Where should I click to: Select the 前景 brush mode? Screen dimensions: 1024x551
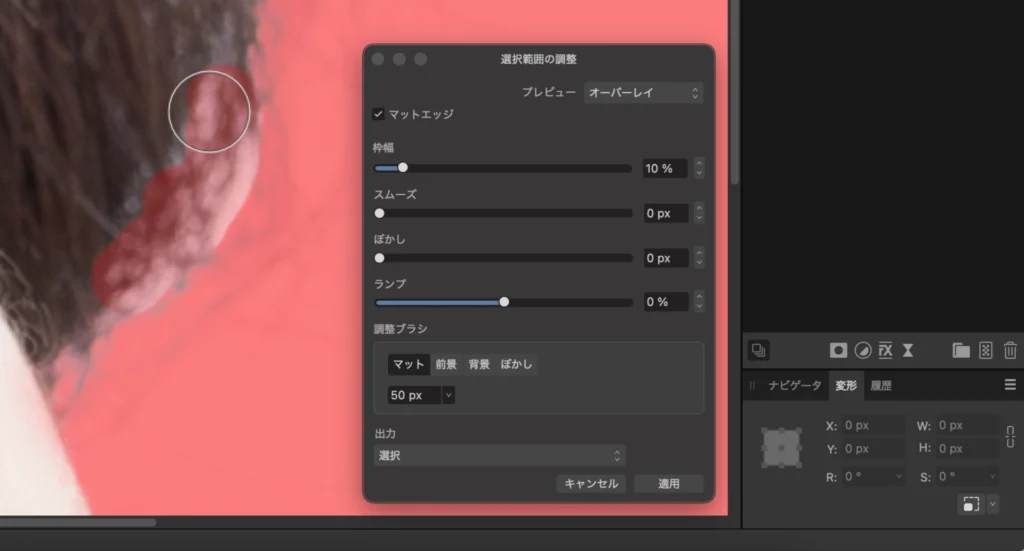[x=446, y=365]
